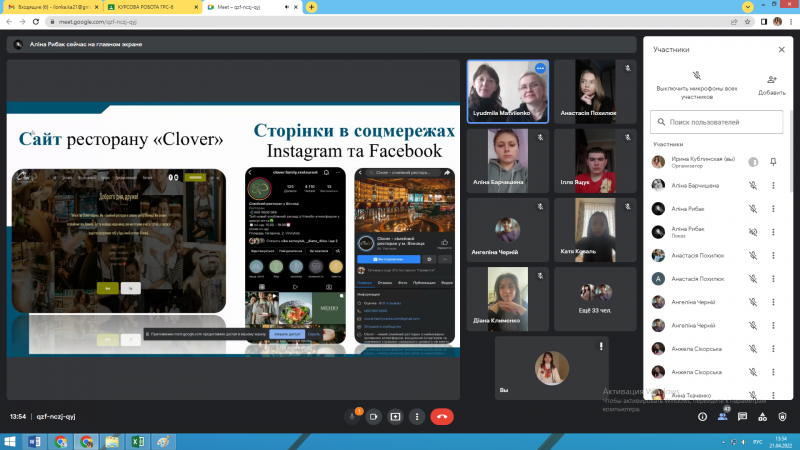Open three-dot menu on Lyudmila Matvienko tile
800x450 pixels.
click(540, 68)
